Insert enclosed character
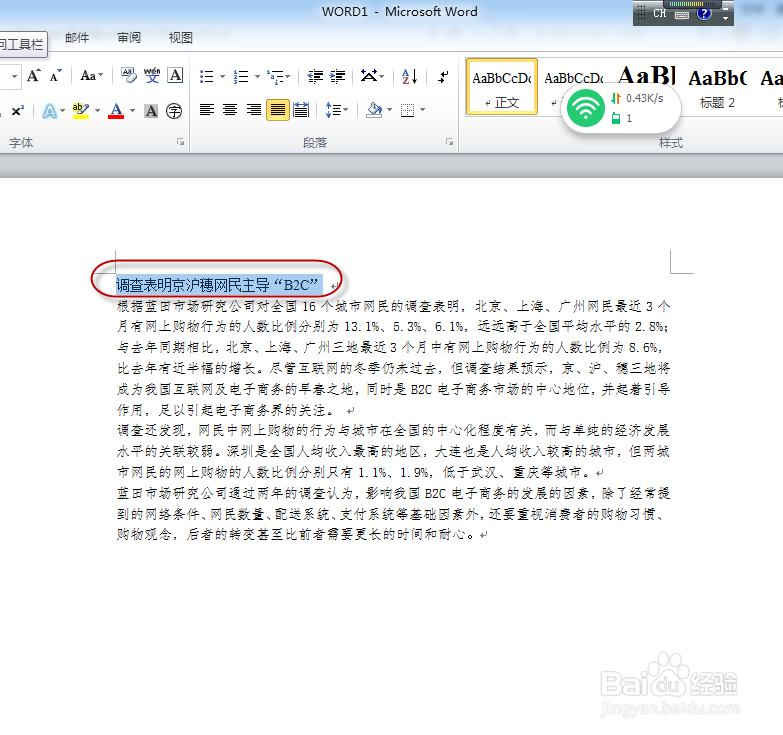 click(x=174, y=110)
